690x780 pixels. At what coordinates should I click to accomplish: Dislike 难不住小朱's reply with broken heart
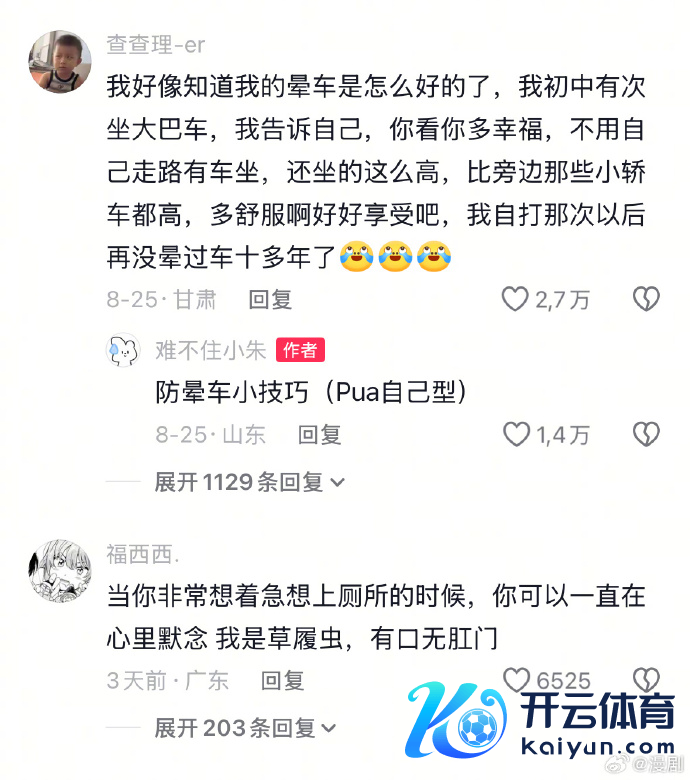pos(646,434)
